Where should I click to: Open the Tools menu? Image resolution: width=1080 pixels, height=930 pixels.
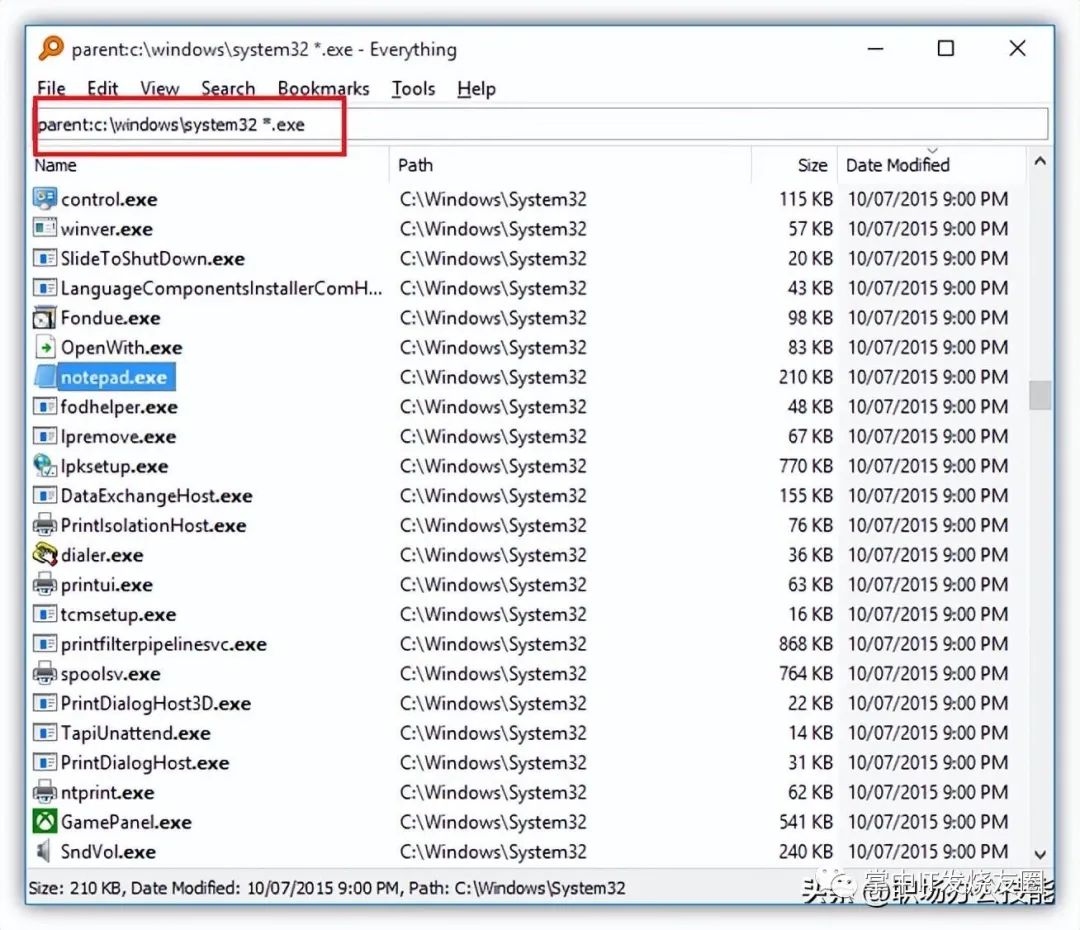(x=414, y=88)
